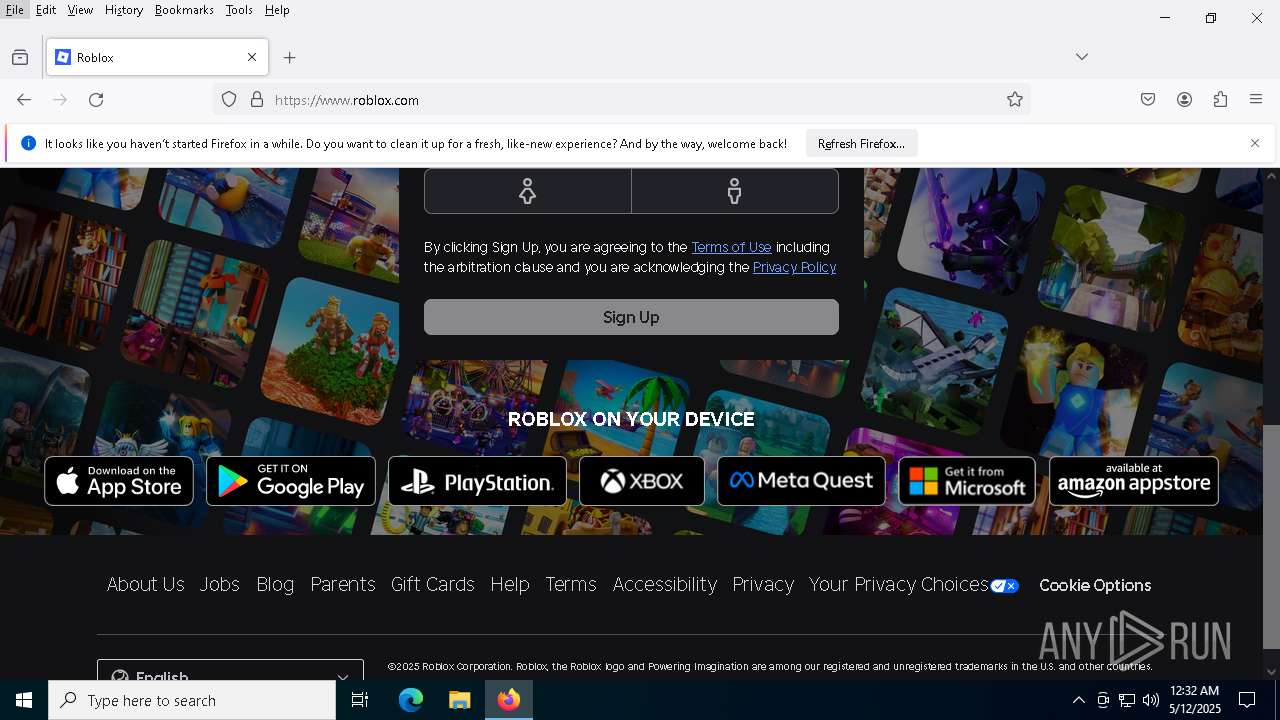Open the Firefox View icon beside the tabs
This screenshot has width=1280, height=720.
(20, 58)
